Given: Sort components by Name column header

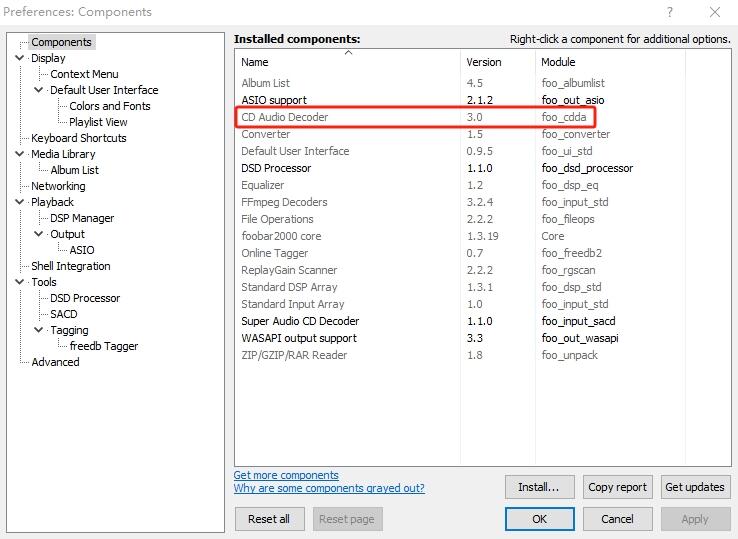Looking at the screenshot, I should [347, 62].
